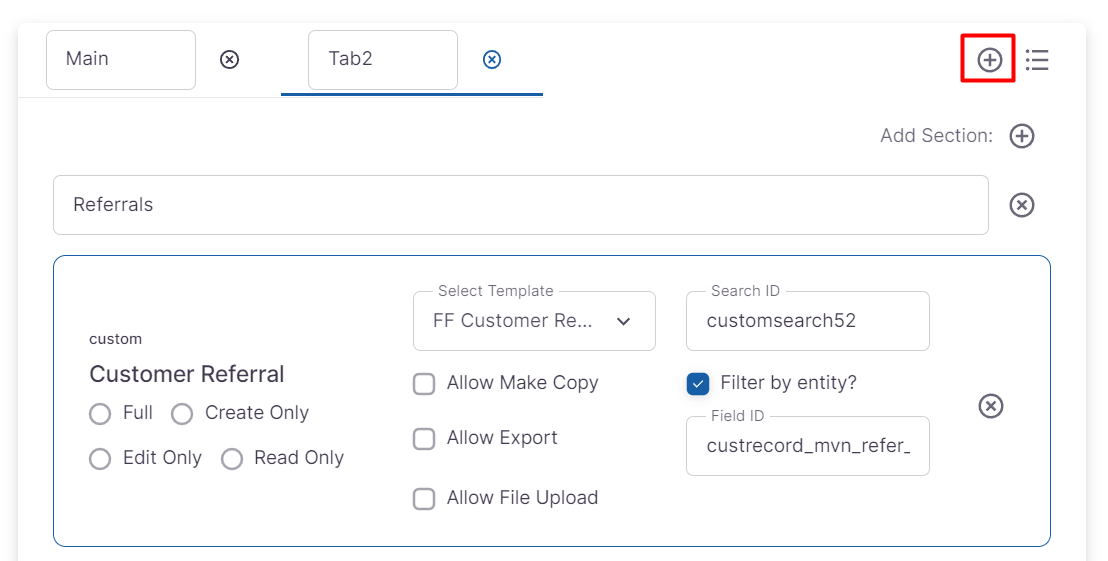Select the Full permission radio button

[100, 414]
